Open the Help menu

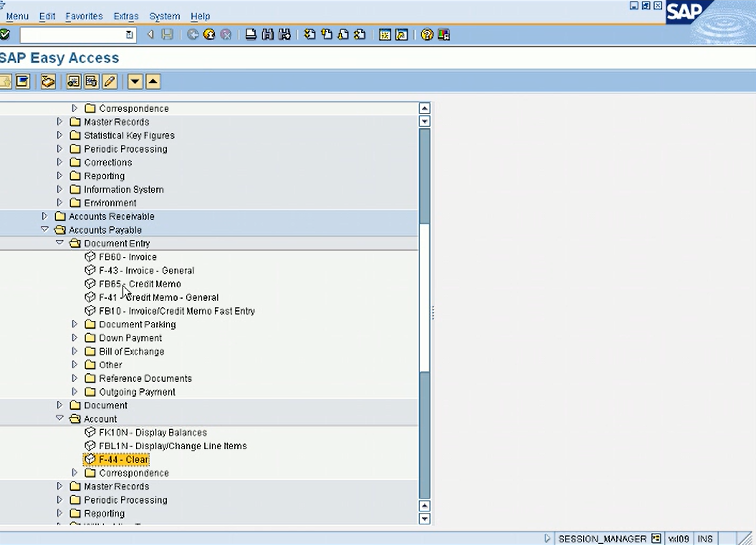coord(200,16)
